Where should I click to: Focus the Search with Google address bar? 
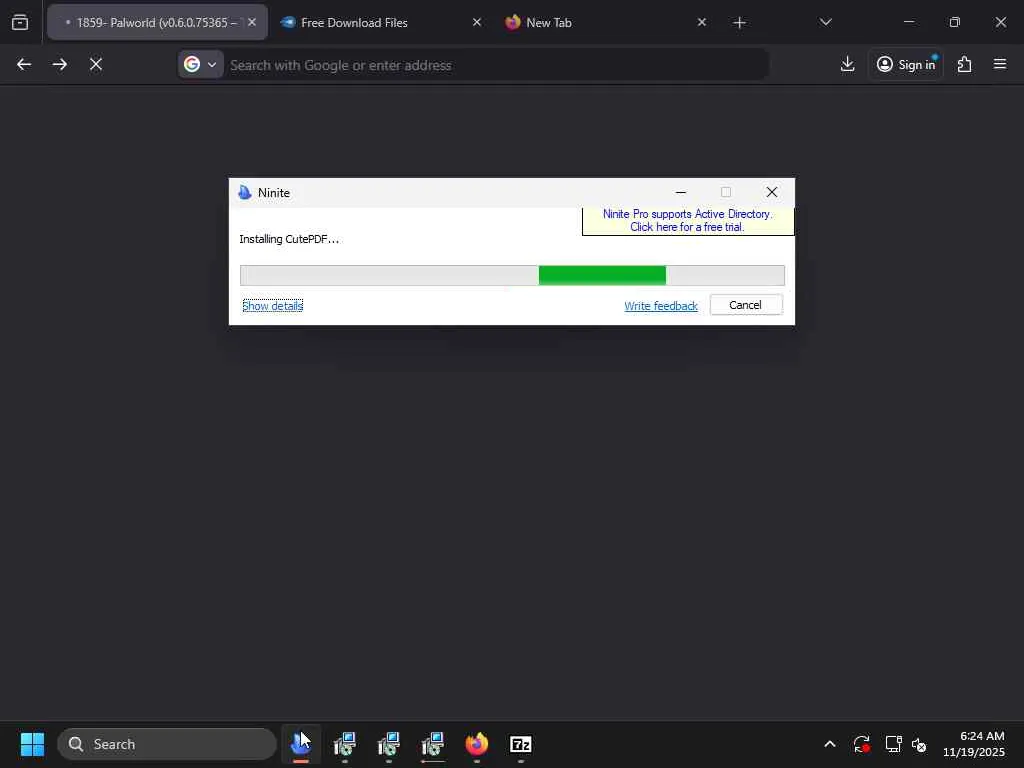[496, 65]
